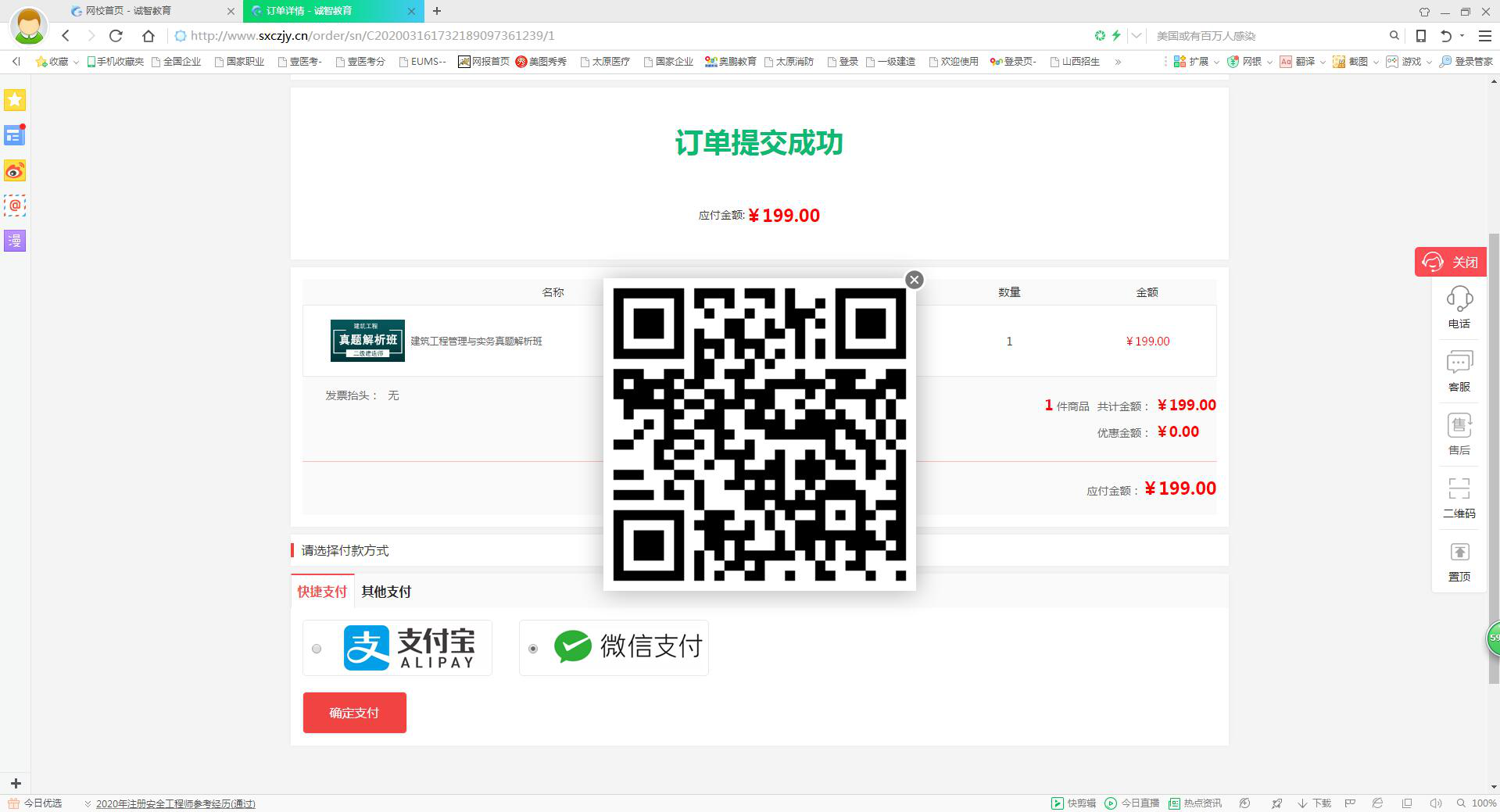Go back to previous page
Screen dimensions: 1500x812
tap(66, 35)
